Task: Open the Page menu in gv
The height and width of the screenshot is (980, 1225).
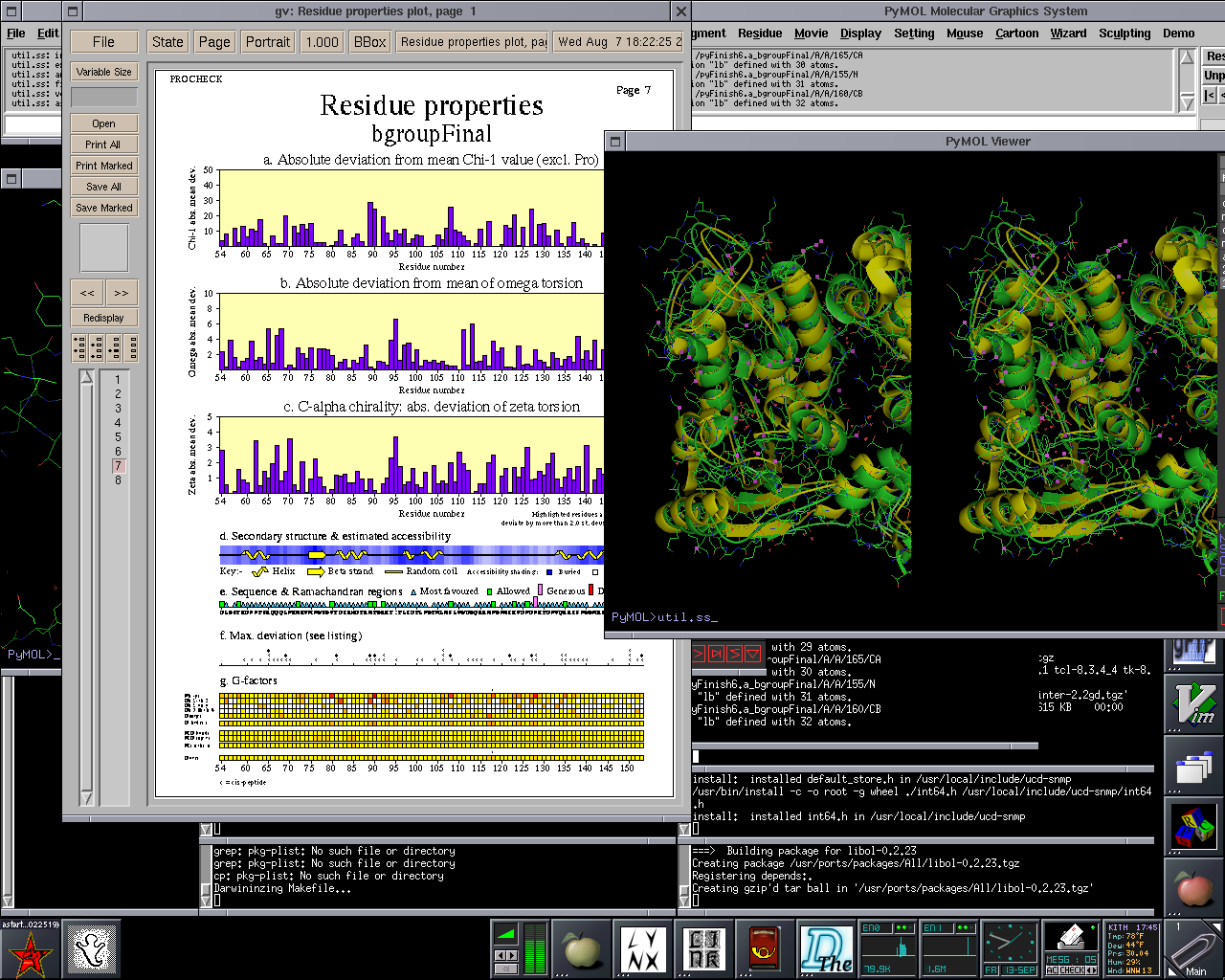Action: tap(214, 42)
